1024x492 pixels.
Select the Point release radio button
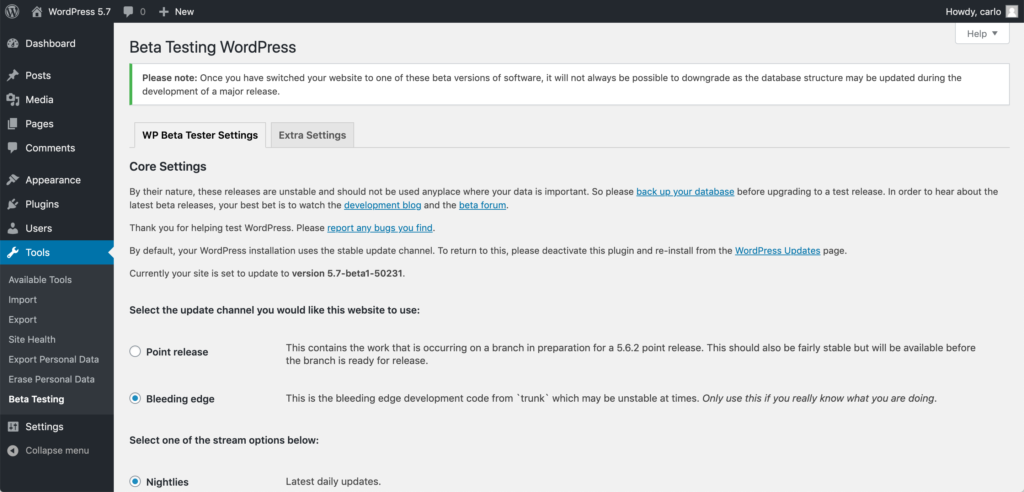click(x=135, y=352)
